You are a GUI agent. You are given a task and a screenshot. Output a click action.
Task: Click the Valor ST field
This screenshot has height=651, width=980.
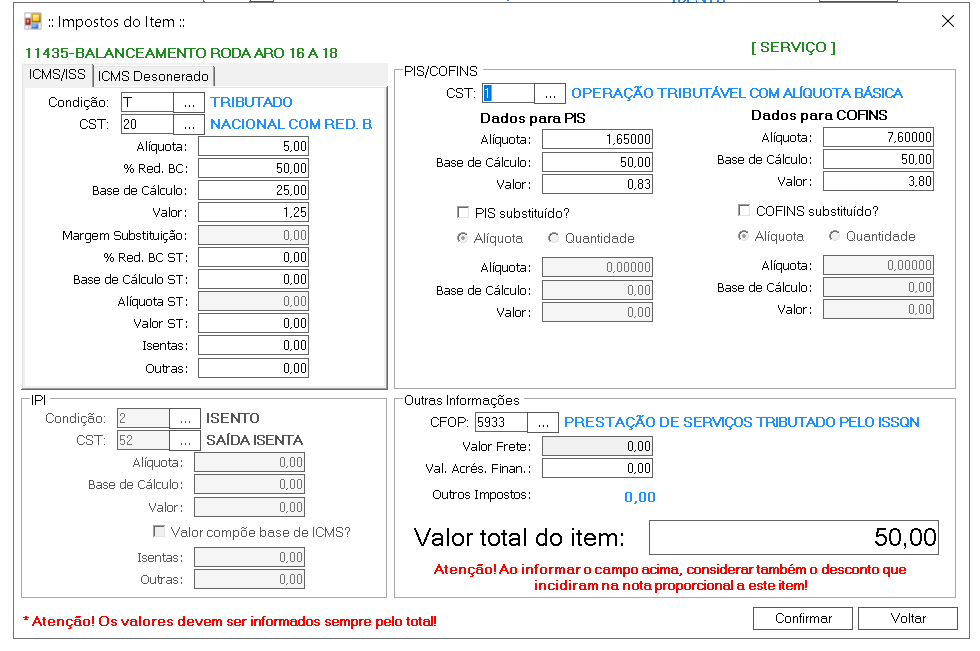pos(253,323)
